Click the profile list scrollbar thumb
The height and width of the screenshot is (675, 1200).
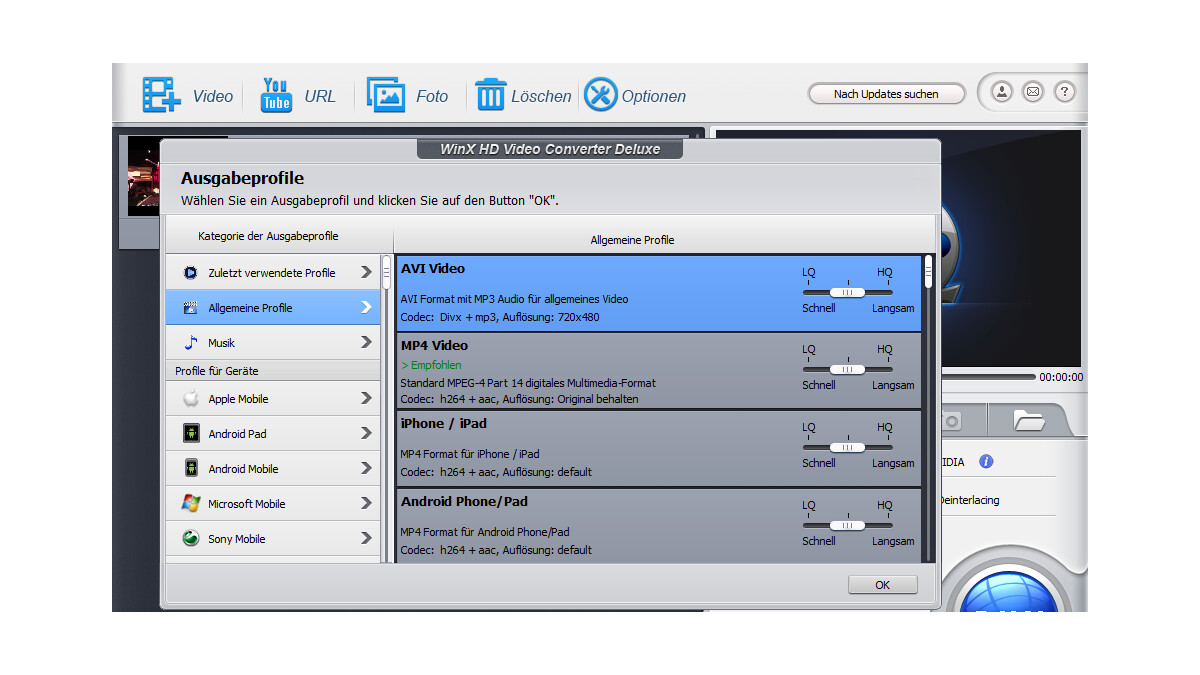[x=928, y=272]
